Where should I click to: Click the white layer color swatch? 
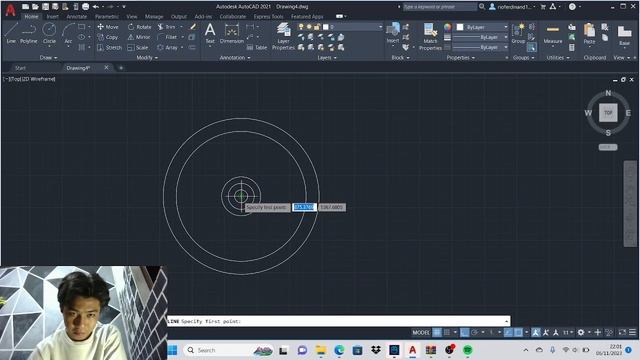325,27
